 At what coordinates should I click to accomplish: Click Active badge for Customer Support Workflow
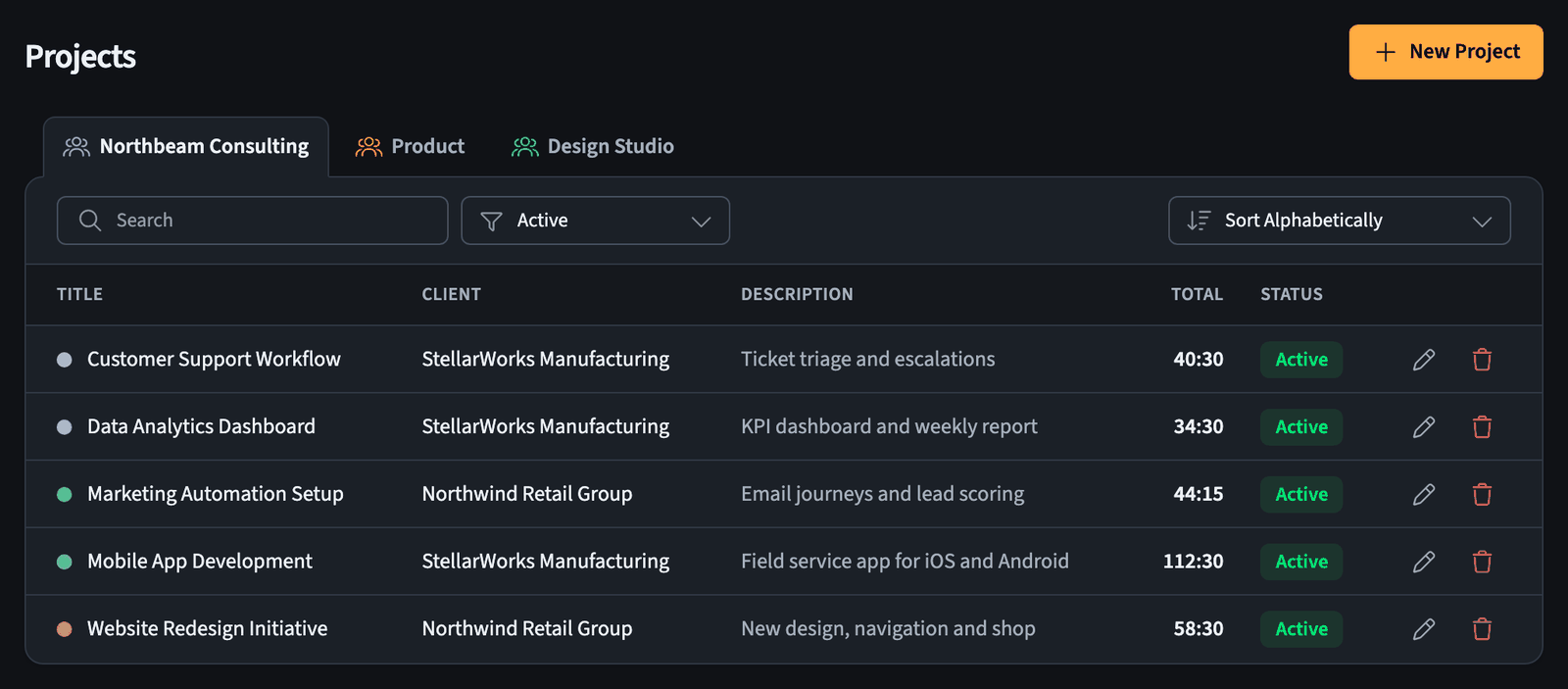coord(1301,360)
